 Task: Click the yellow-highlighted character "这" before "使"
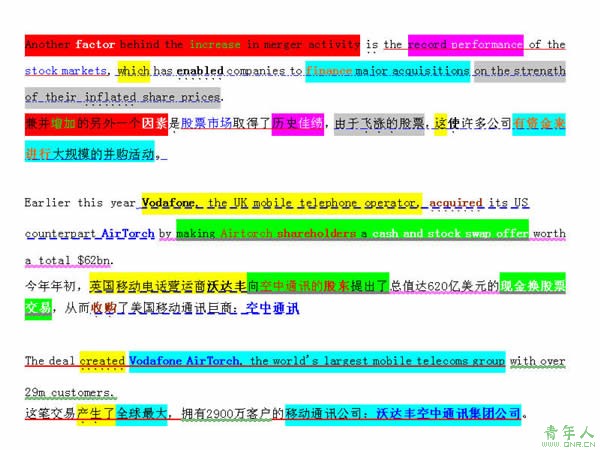[440, 124]
